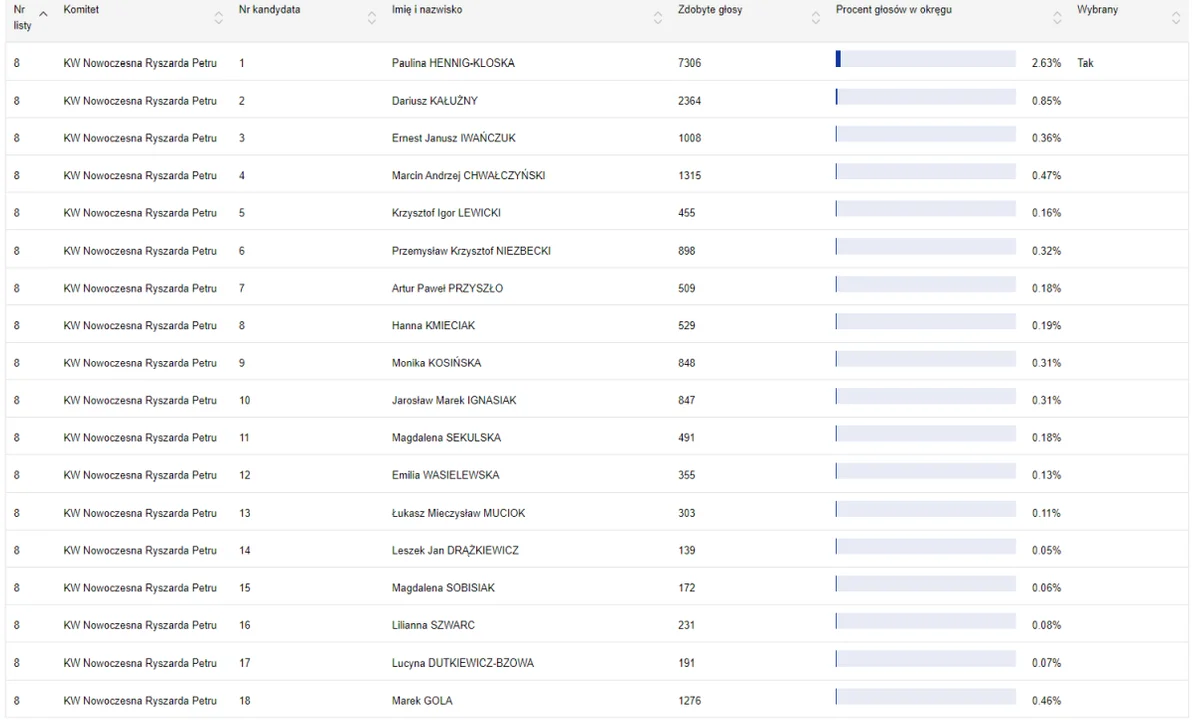Click percentage 2.63%
1192x720 pixels.
(x=1046, y=63)
